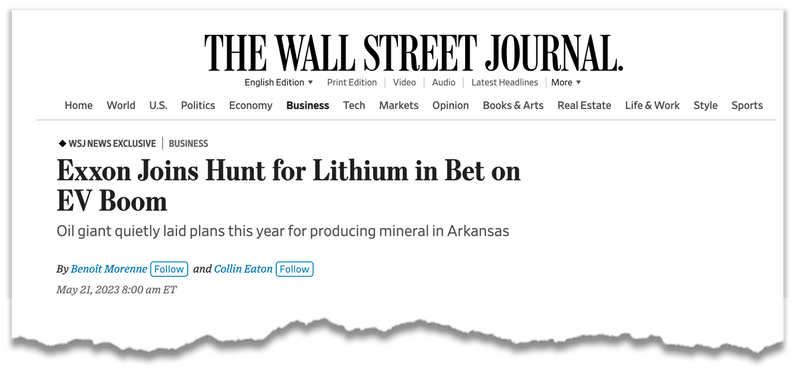Open the Print Edition link
Image resolution: width=800 pixels, height=374 pixels.
click(352, 82)
